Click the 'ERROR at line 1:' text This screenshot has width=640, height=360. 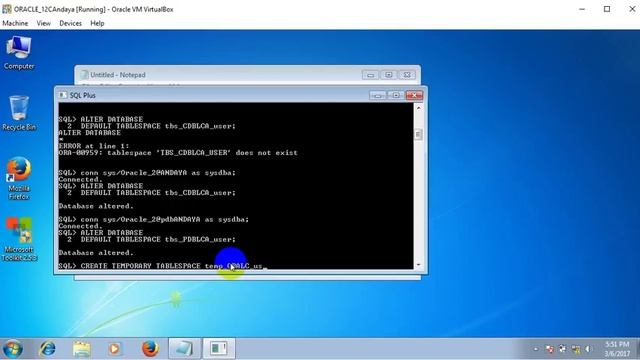[94, 146]
